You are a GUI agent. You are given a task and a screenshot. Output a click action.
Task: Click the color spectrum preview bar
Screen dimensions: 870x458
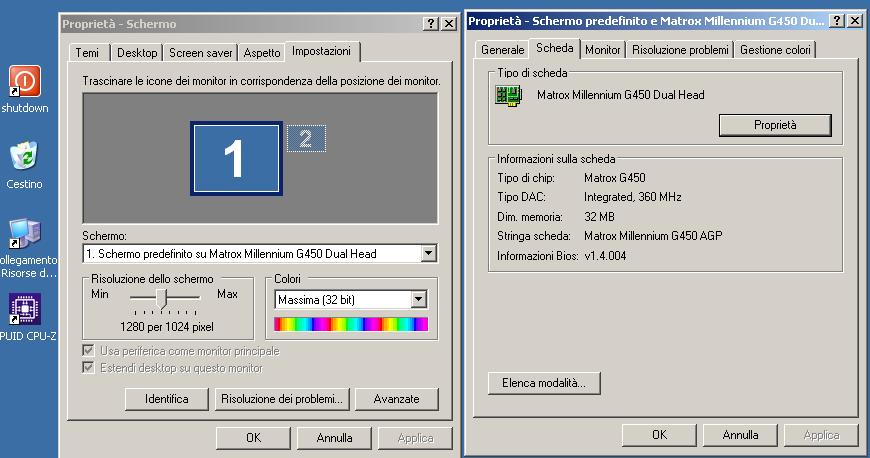point(351,324)
